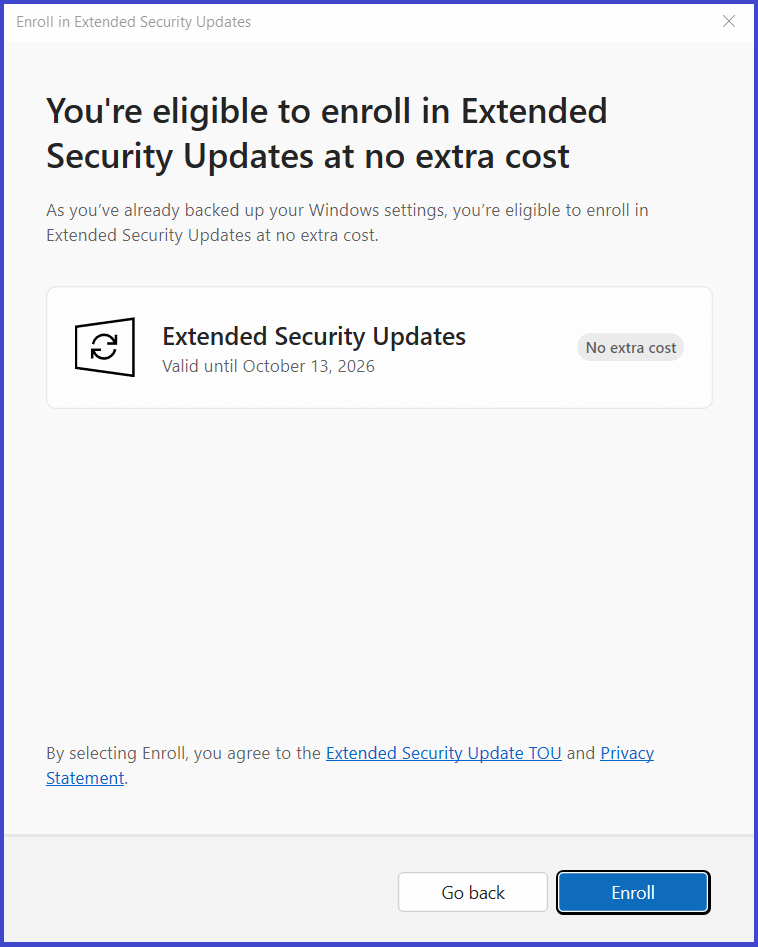
Task: Click the window title Enroll in Extended Security Updates
Action: pos(133,22)
